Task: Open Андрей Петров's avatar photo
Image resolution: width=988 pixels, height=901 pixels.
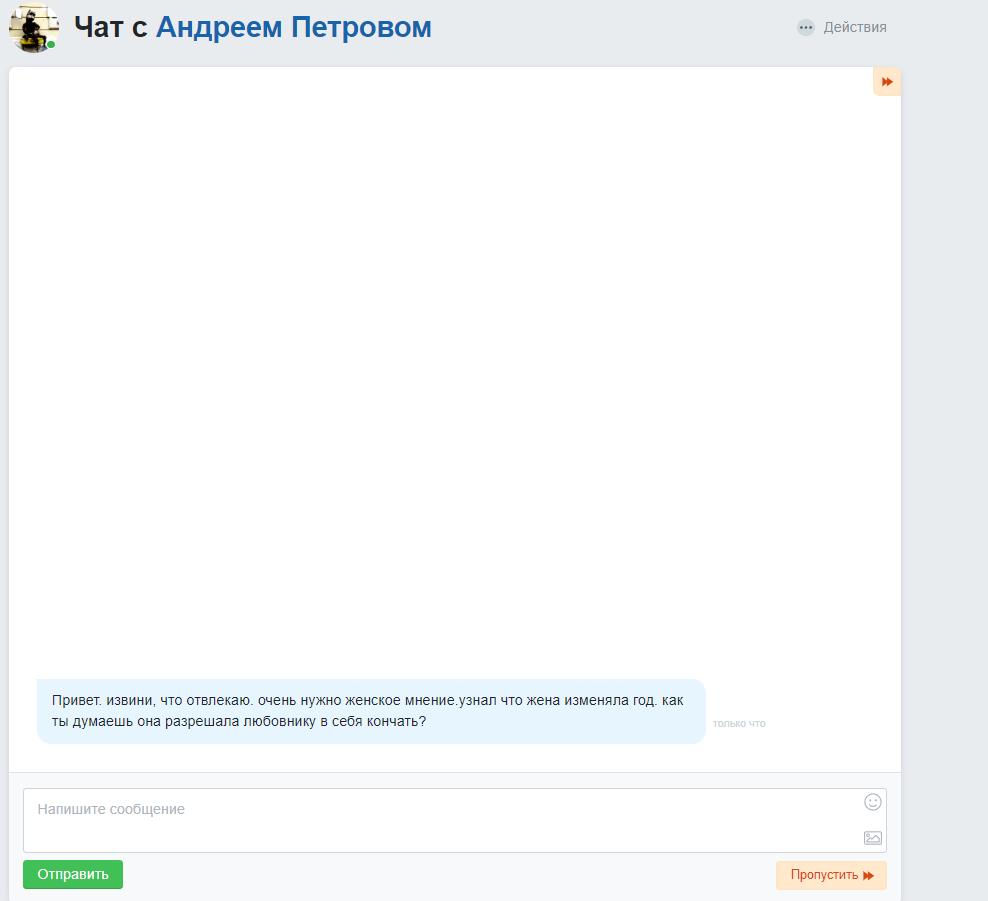Action: 34,28
